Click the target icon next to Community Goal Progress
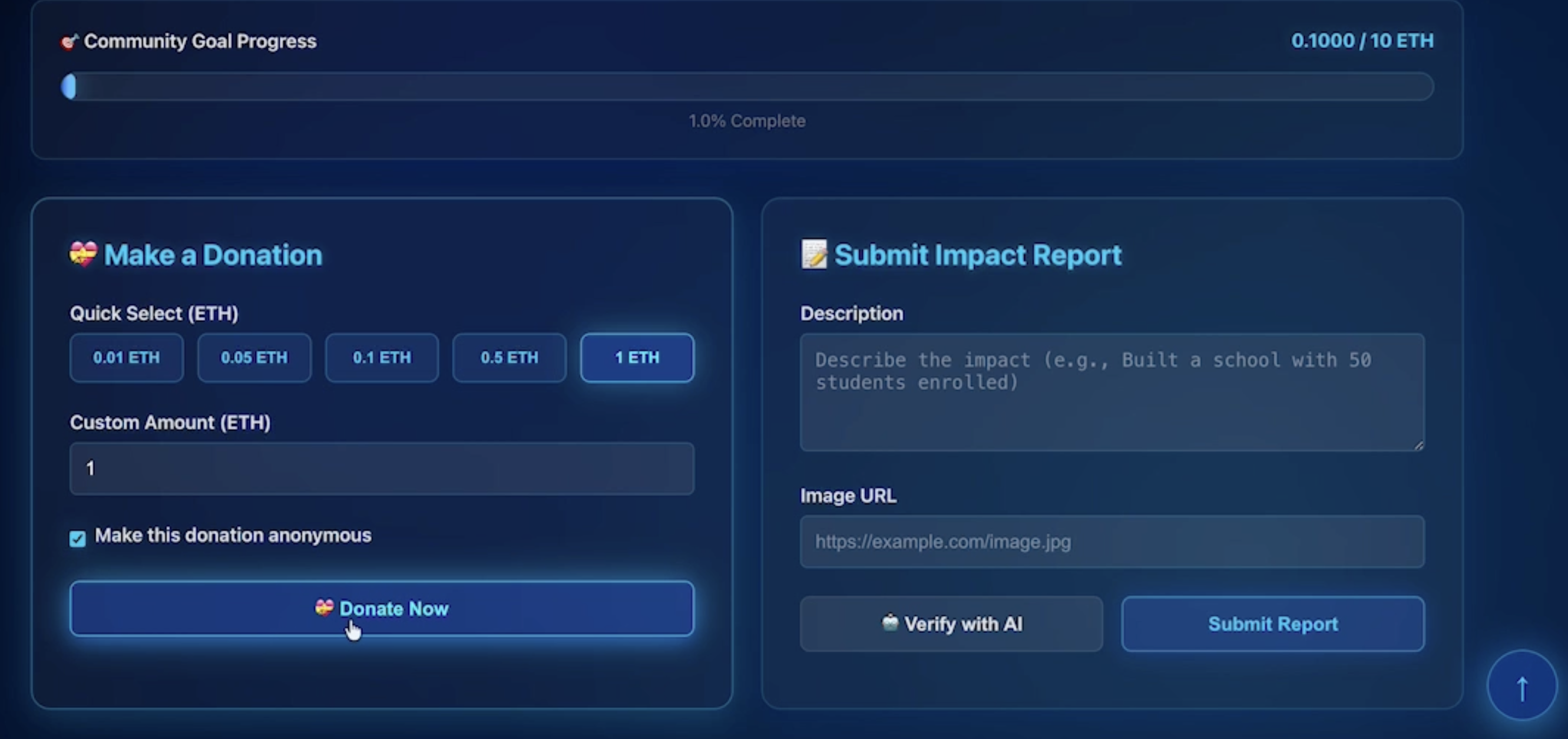This screenshot has height=739, width=1568. point(69,41)
